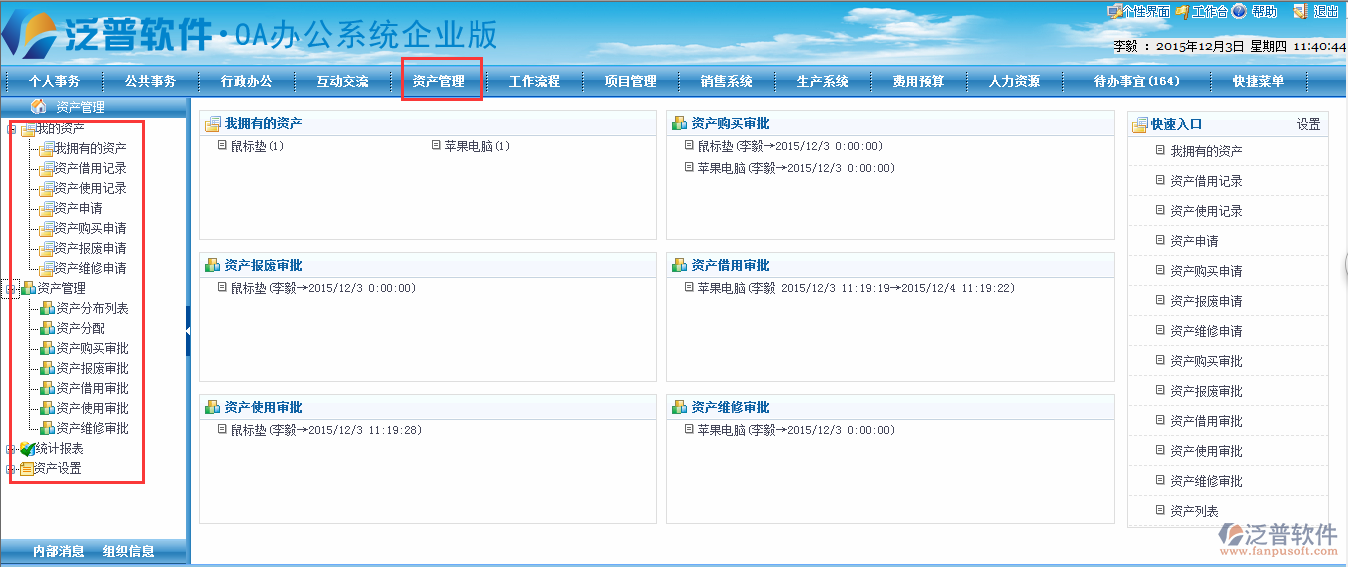Viewport: 1348px width, 567px height.
Task: Switch to 组织信息 at sidebar bottom
Action: (128, 551)
